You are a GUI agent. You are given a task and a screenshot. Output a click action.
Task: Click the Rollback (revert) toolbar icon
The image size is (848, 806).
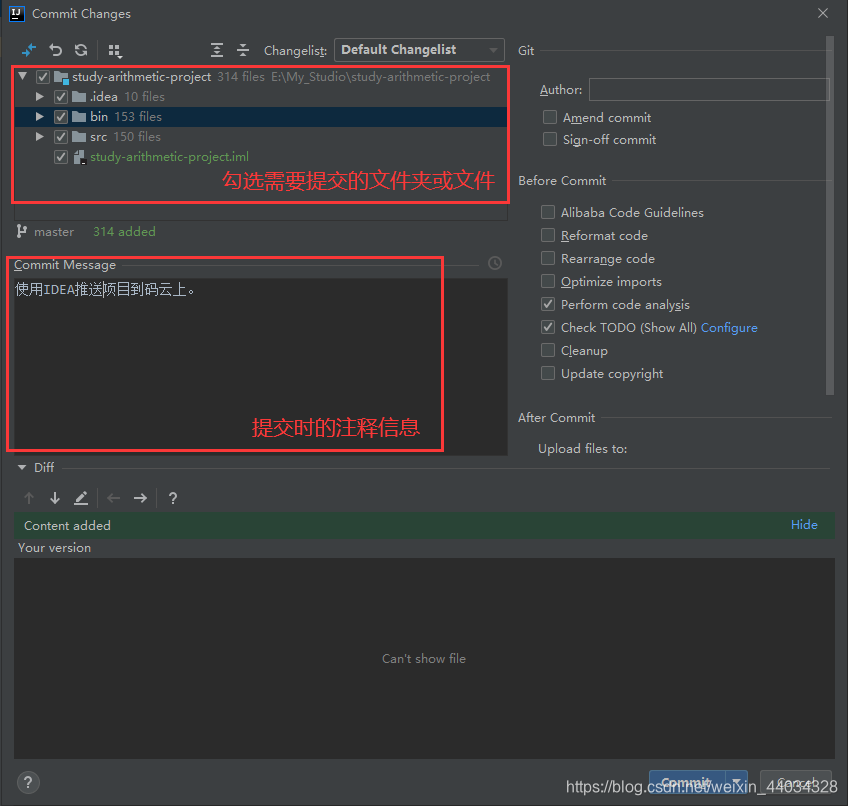[55, 50]
